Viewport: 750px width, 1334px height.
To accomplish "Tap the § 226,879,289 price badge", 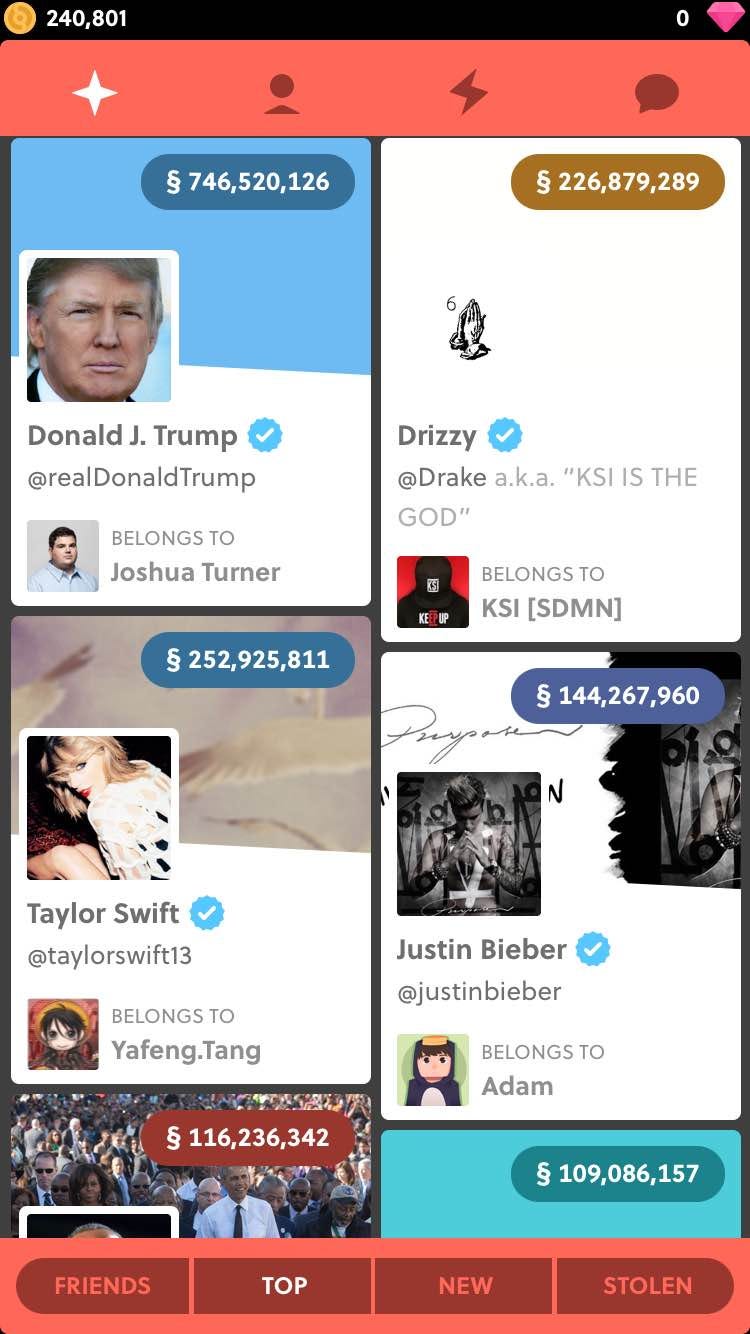I will coord(618,182).
